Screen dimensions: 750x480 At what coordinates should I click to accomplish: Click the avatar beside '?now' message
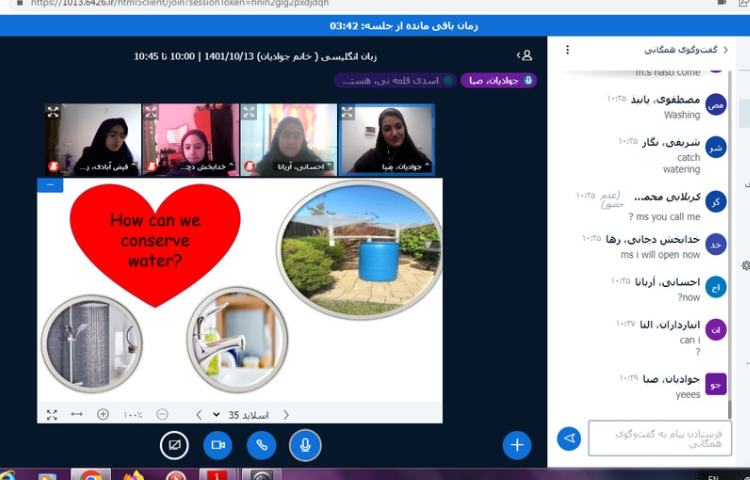coord(716,287)
